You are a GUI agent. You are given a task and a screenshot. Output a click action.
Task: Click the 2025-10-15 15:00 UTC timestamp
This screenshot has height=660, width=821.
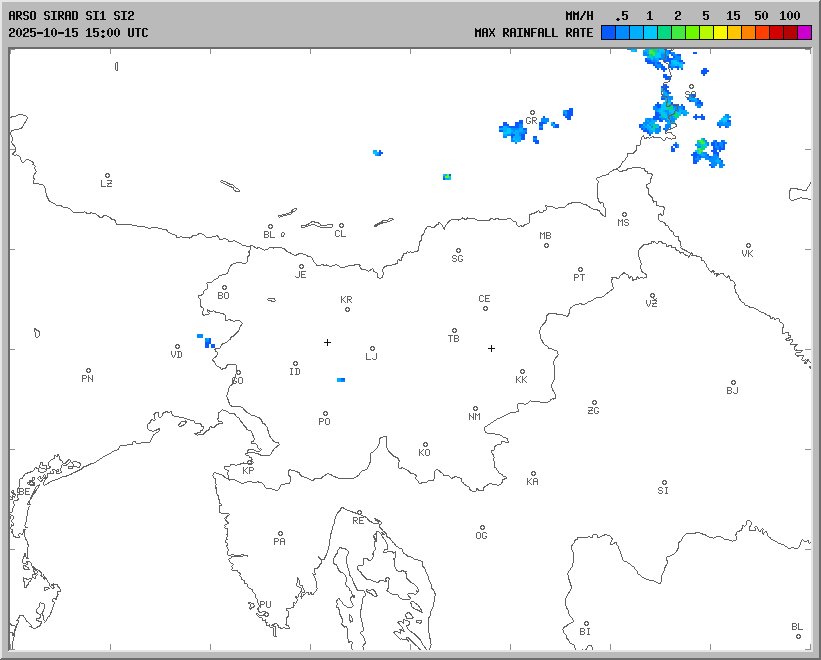coord(78,32)
